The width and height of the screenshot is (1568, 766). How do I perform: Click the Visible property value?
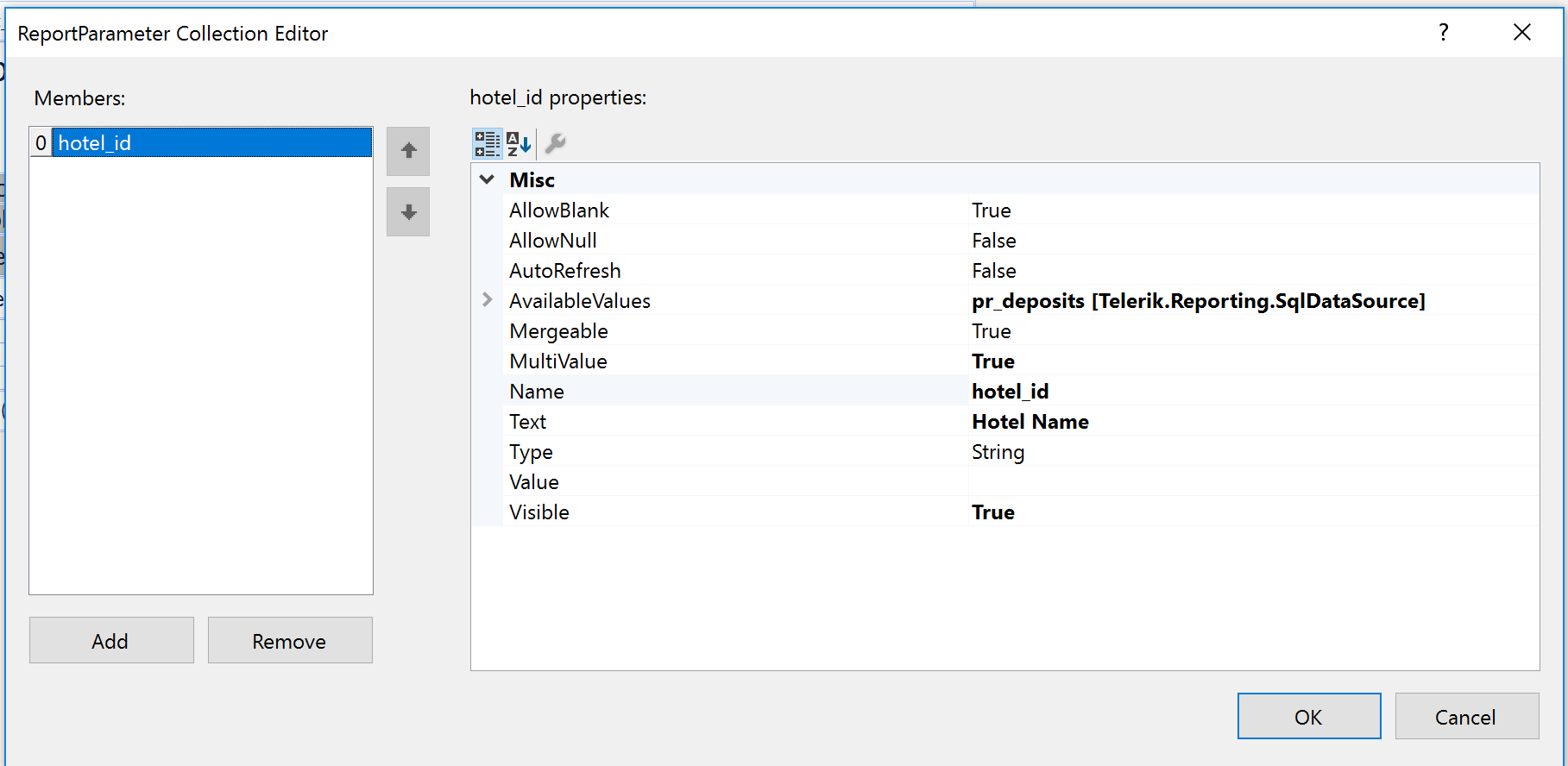993,512
